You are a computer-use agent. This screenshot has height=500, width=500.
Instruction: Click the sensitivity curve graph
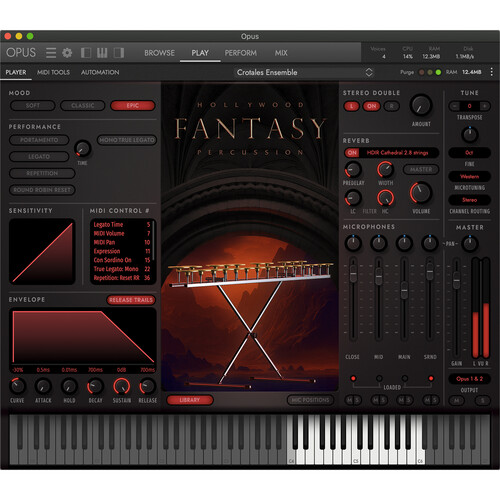pos(42,252)
